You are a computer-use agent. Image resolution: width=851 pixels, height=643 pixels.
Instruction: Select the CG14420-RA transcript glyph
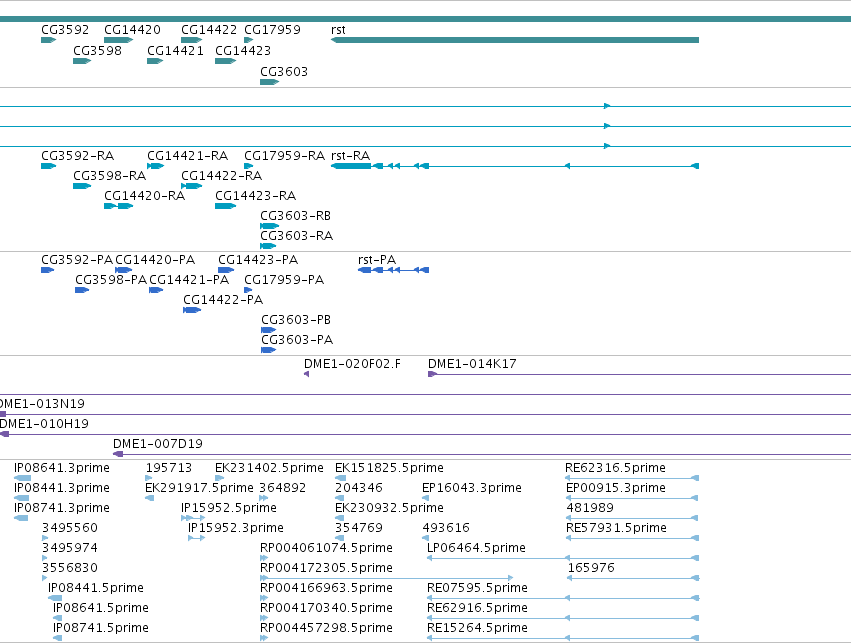(x=118, y=206)
